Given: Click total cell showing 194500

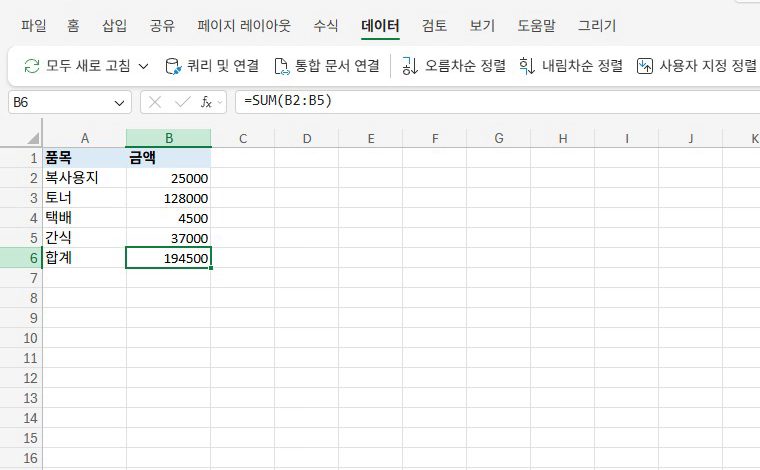Looking at the screenshot, I should point(169,258).
